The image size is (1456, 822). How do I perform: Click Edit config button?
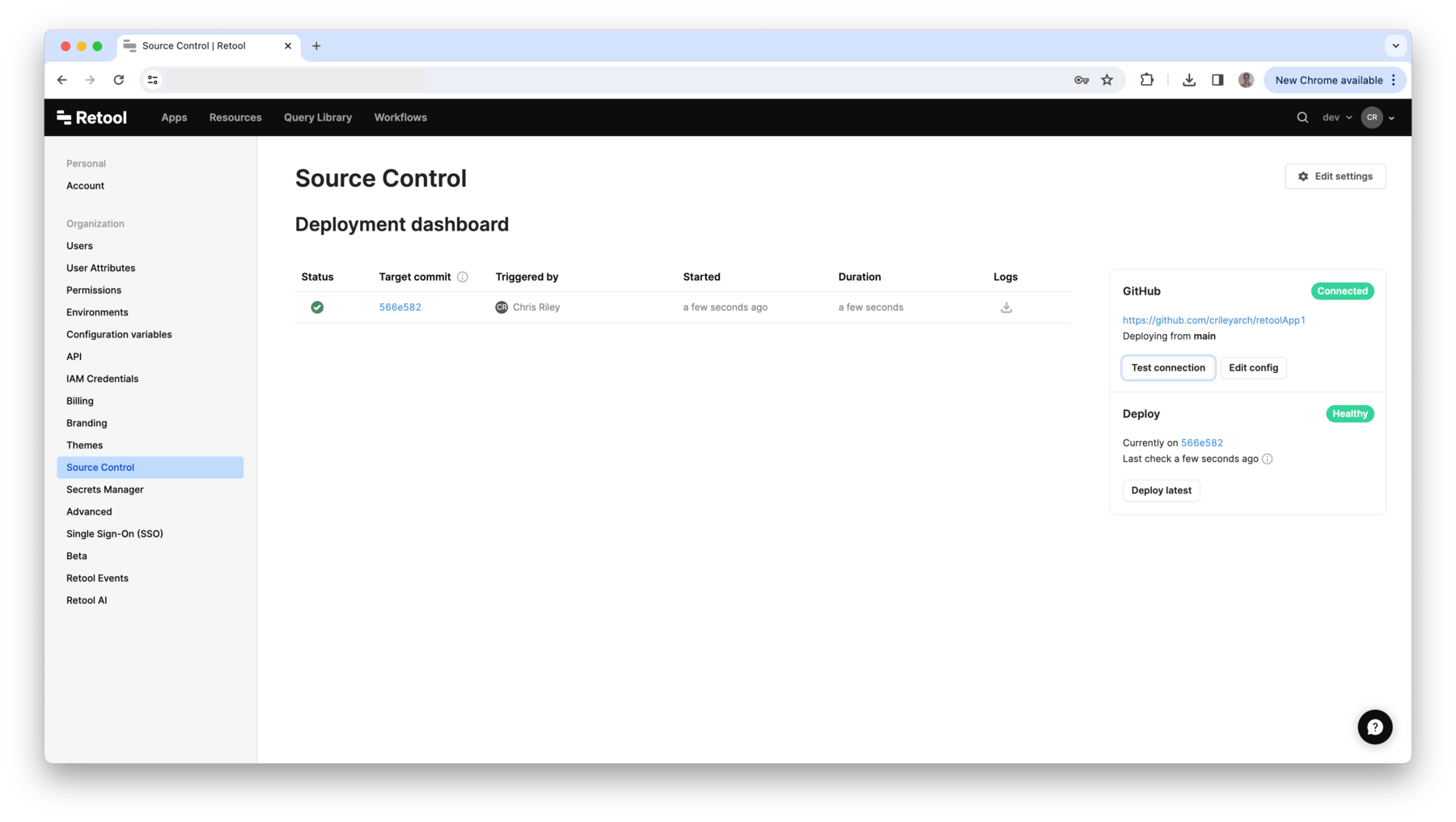(x=1253, y=367)
